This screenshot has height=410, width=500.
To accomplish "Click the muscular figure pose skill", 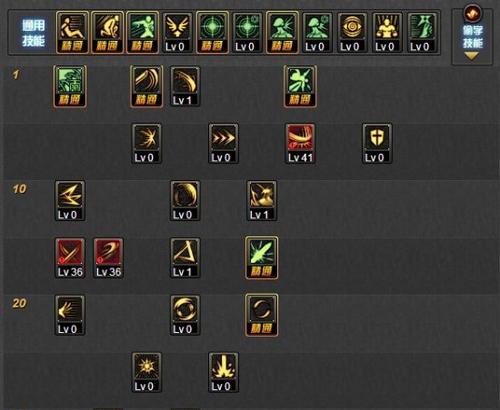I will (387, 33).
